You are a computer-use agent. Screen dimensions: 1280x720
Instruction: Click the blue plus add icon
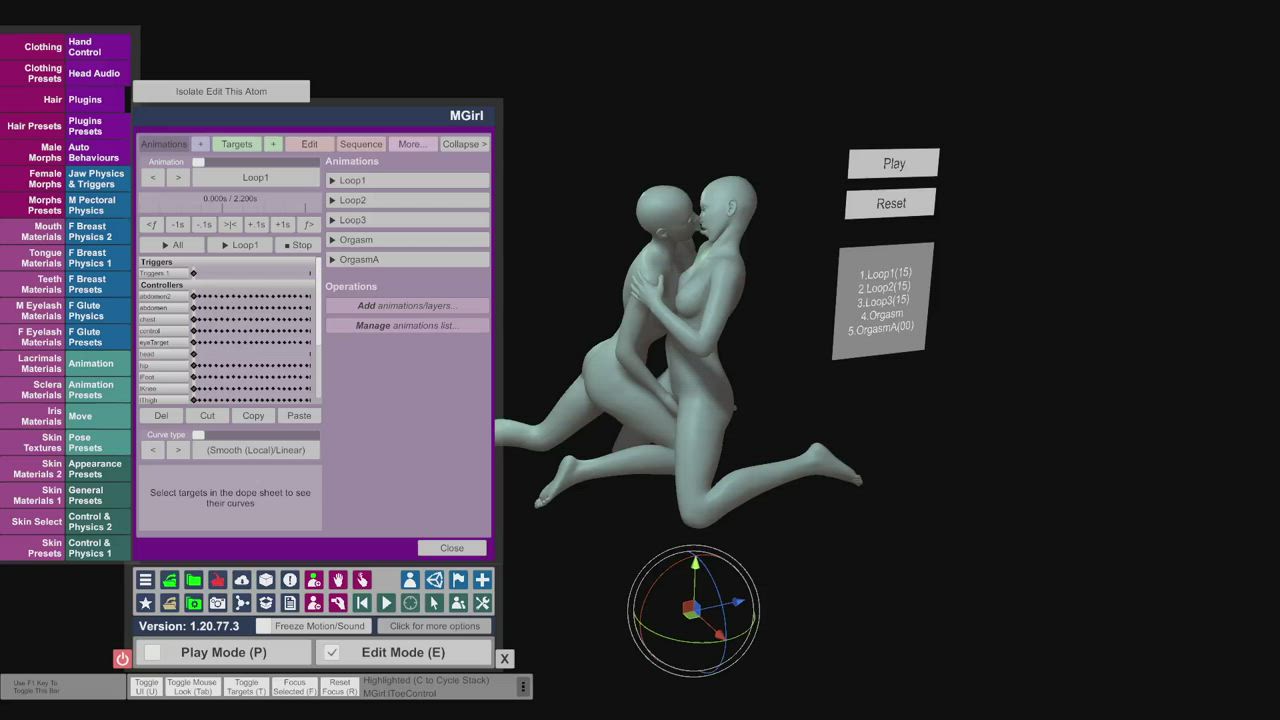(x=482, y=580)
